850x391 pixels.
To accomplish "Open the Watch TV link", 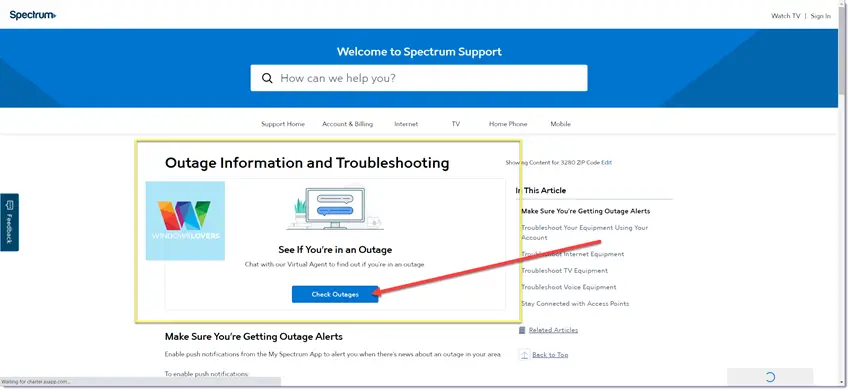I will click(x=785, y=16).
